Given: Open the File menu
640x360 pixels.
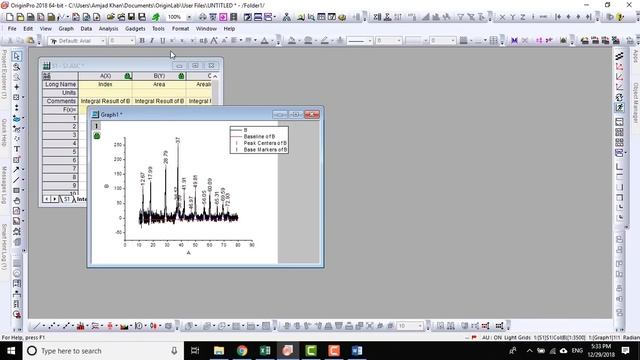Looking at the screenshot, I should click(12, 29).
